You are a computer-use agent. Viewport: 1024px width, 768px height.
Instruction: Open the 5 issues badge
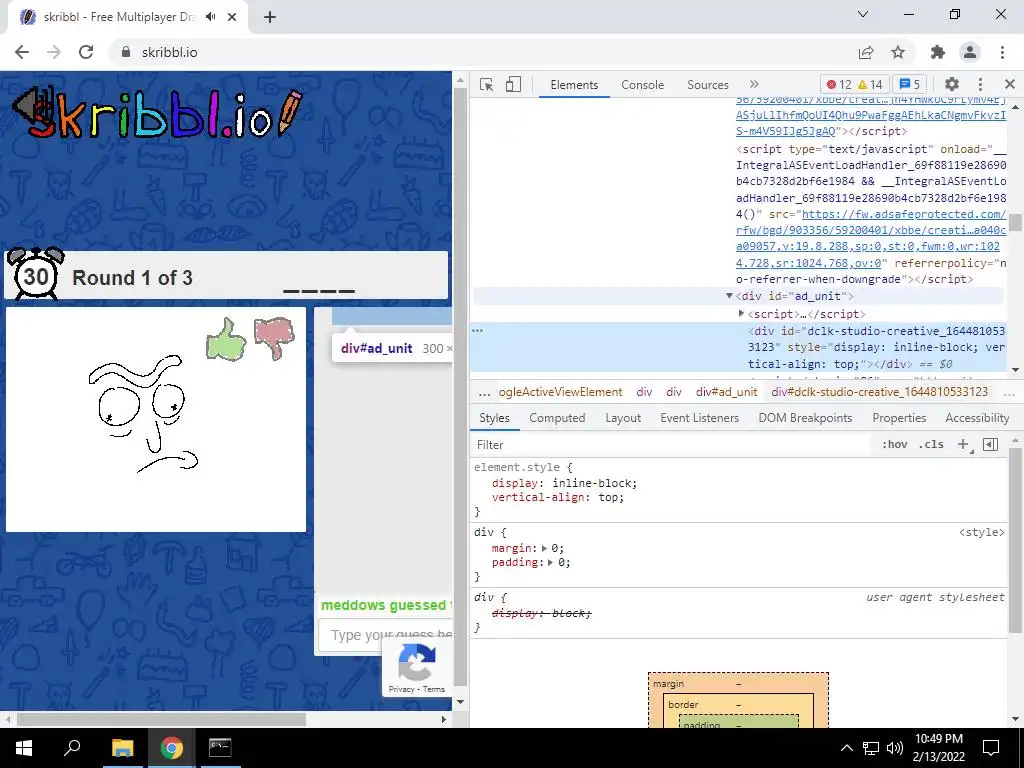tap(910, 84)
